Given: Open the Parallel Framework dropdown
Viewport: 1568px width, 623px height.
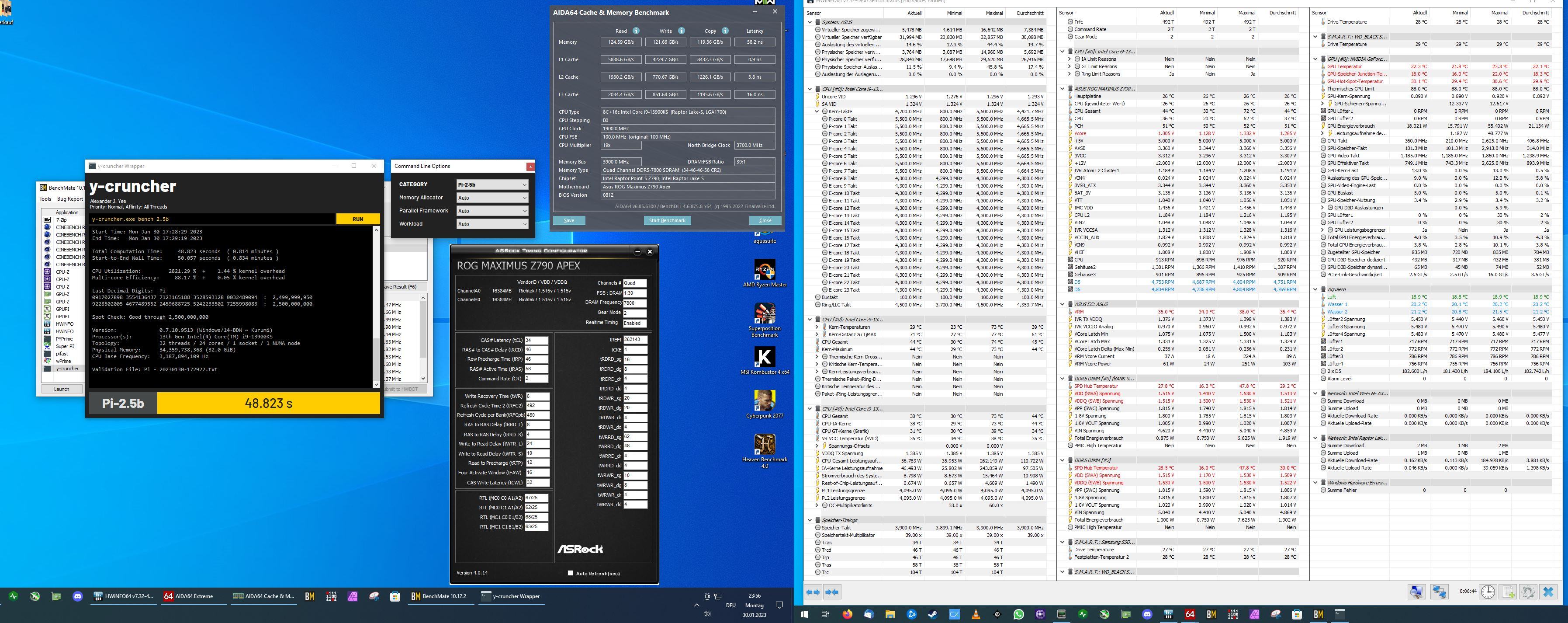Looking at the screenshot, I should pos(492,211).
